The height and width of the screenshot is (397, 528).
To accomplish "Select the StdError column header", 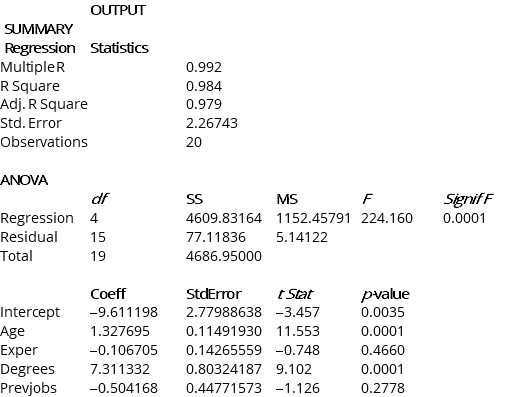I will point(214,294).
